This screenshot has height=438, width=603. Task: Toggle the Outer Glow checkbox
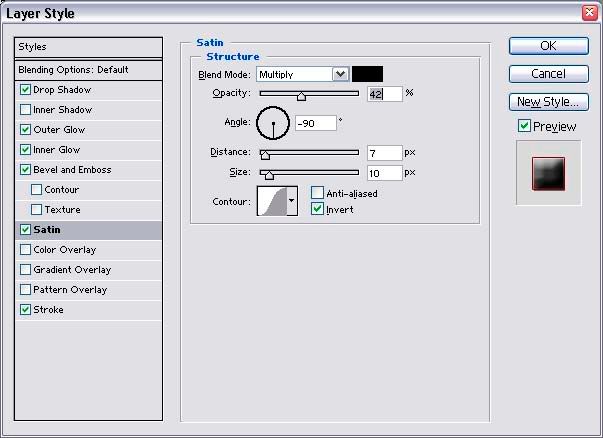25,130
